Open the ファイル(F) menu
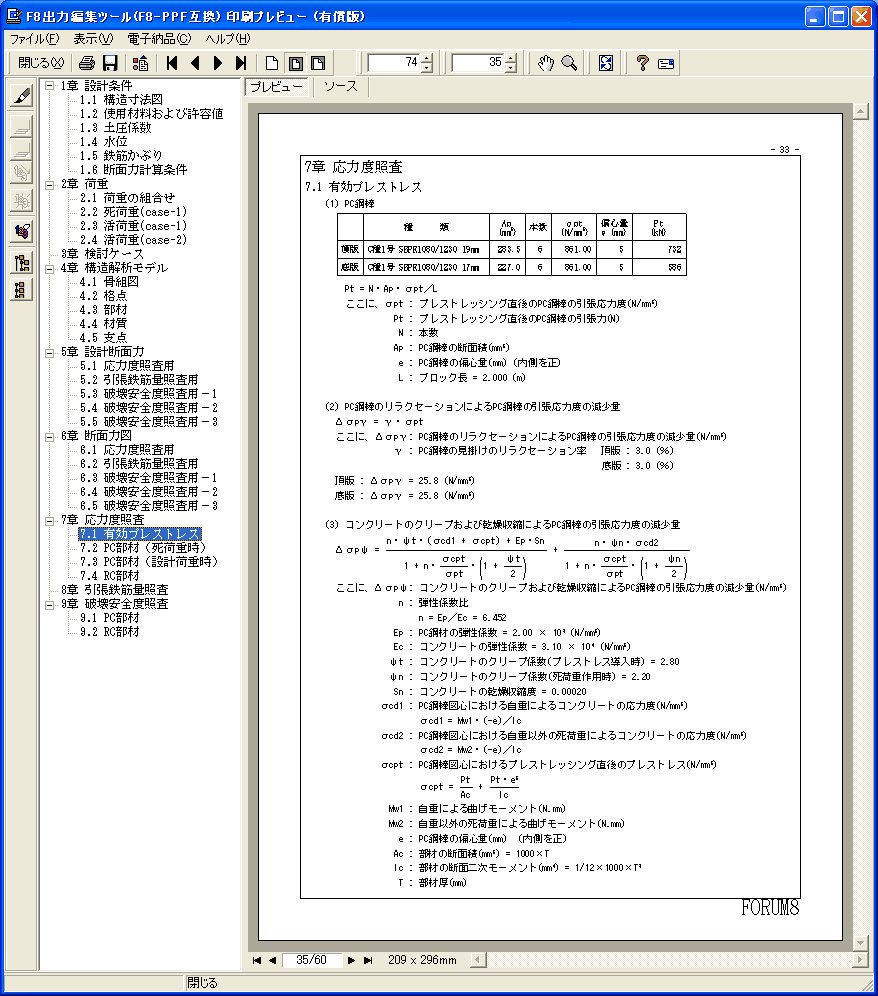The width and height of the screenshot is (878, 996). coord(34,39)
